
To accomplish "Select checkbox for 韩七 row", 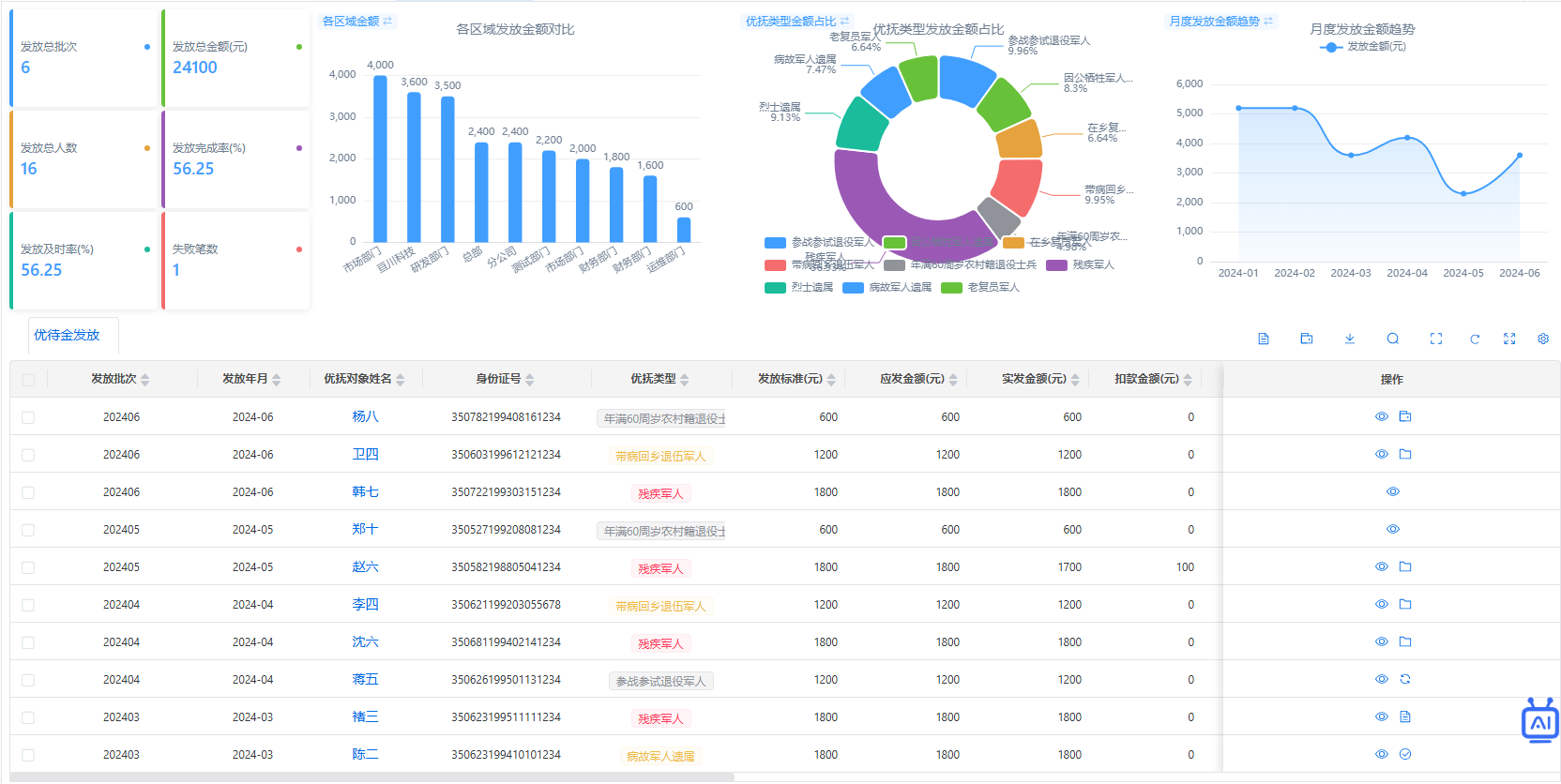I will pos(28,492).
